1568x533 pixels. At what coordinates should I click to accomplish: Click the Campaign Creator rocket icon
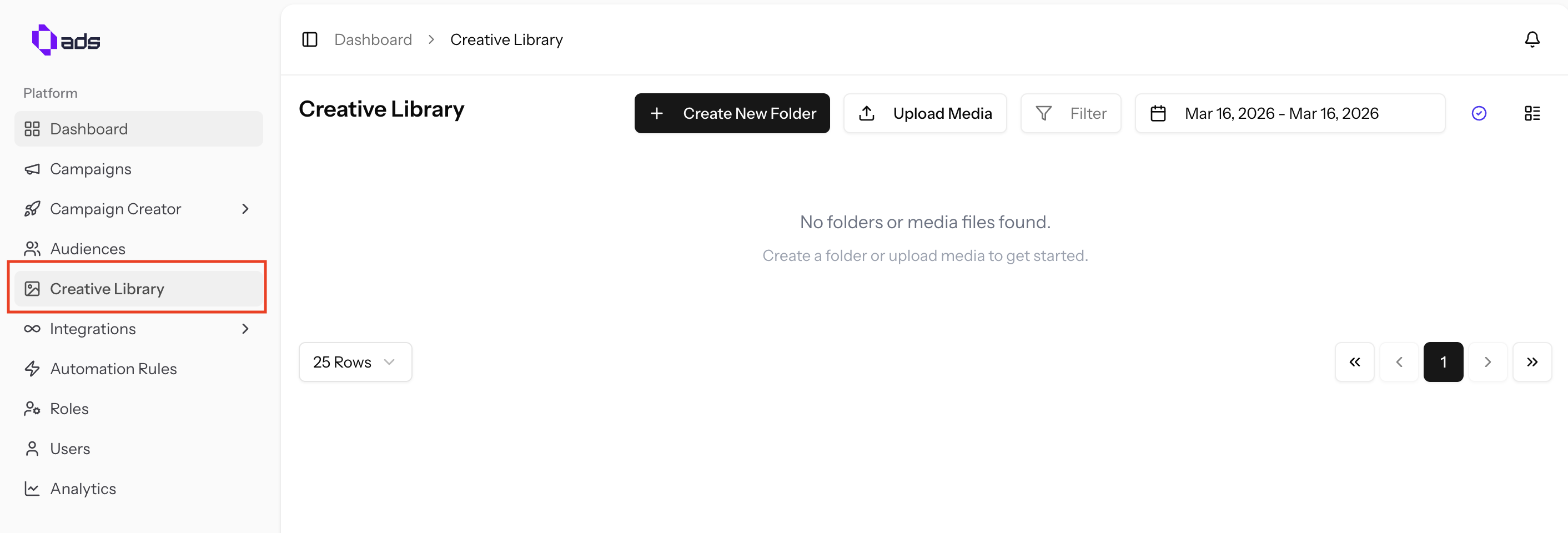[32, 209]
